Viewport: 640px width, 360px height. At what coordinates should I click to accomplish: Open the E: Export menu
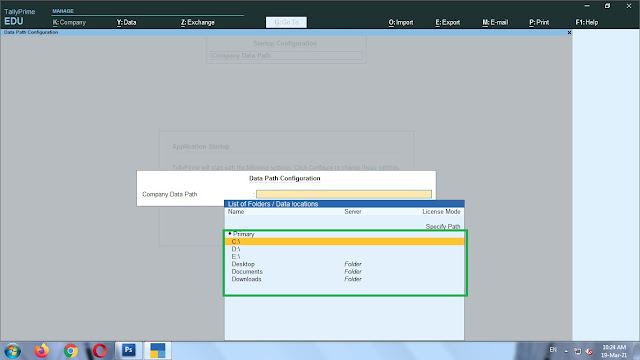pyautogui.click(x=447, y=22)
